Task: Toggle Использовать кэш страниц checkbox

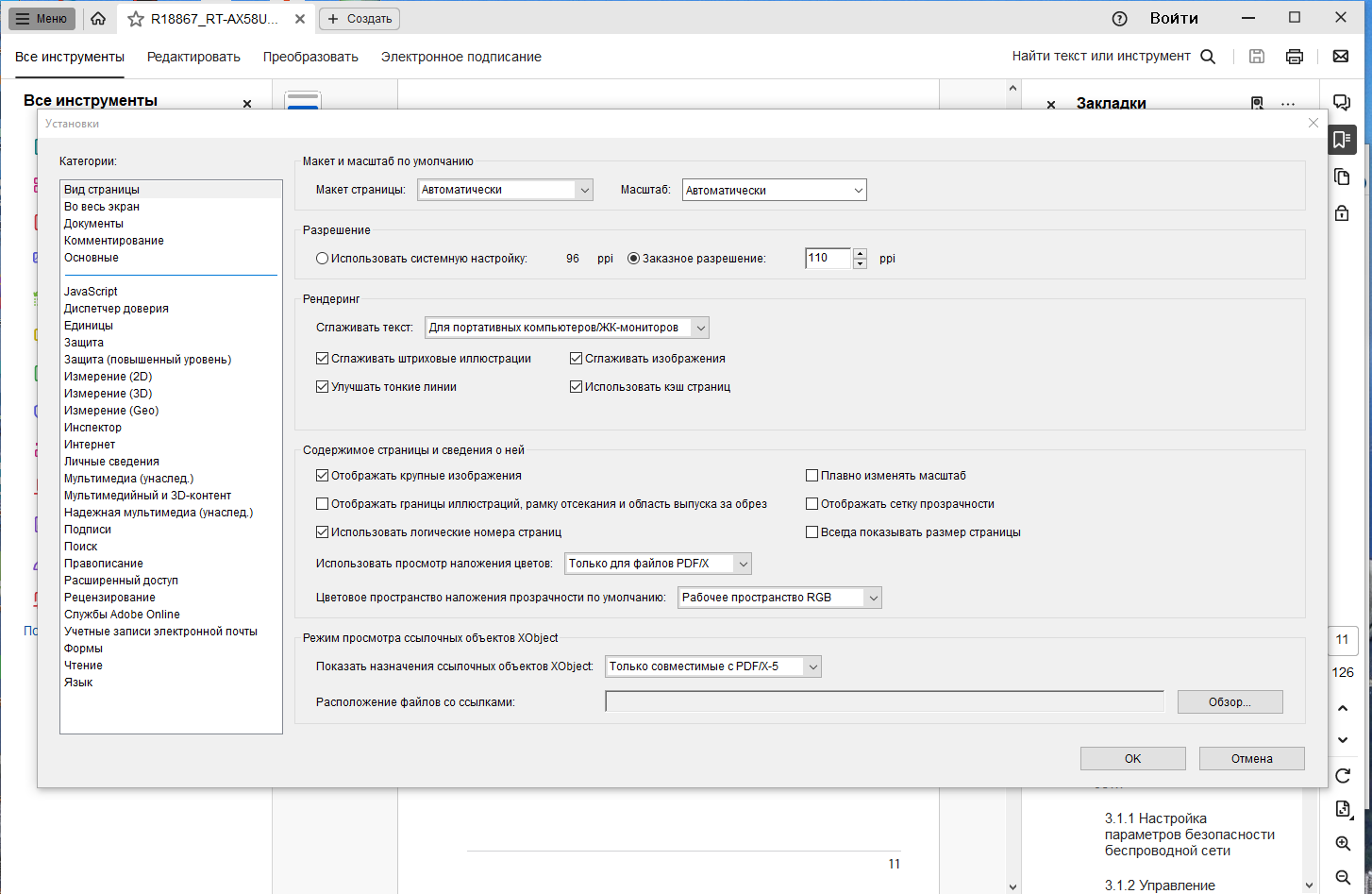Action: point(576,387)
